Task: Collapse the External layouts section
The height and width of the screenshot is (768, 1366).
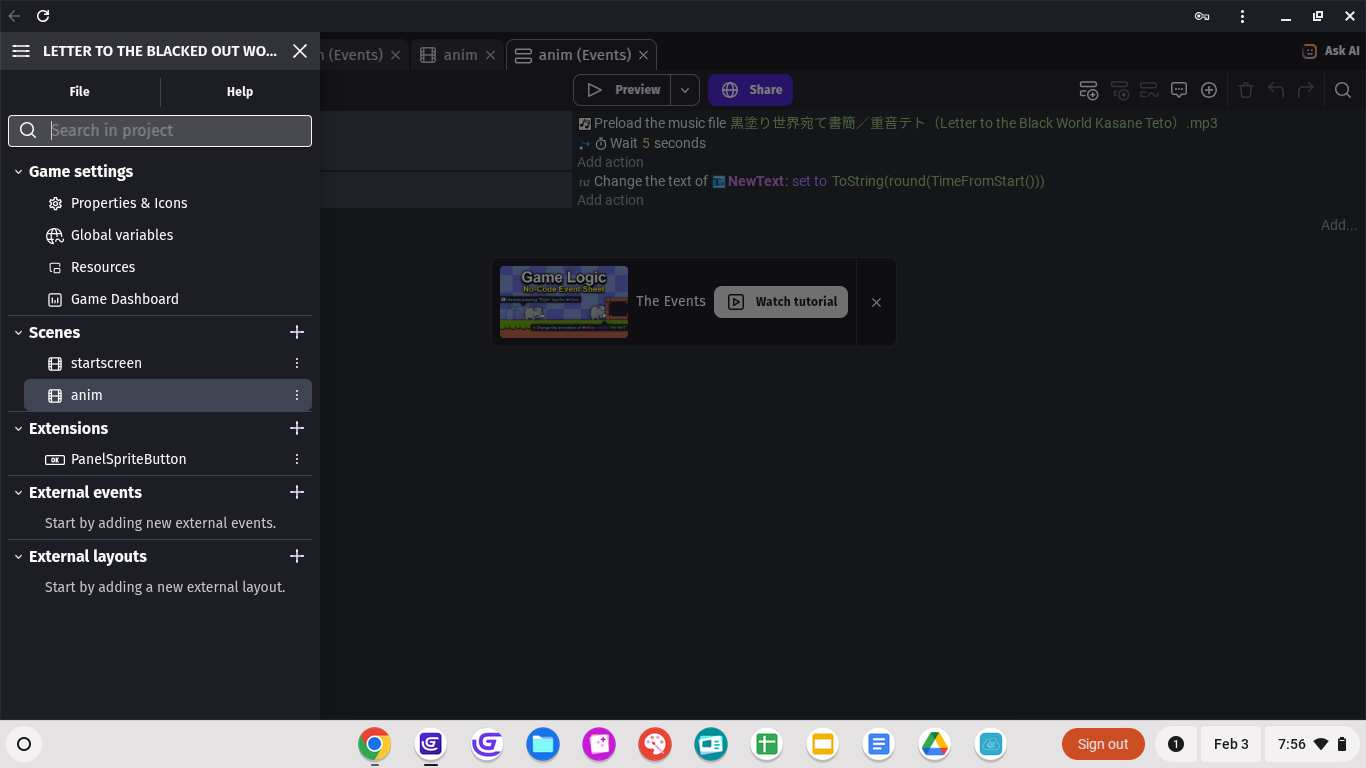Action: click(18, 556)
